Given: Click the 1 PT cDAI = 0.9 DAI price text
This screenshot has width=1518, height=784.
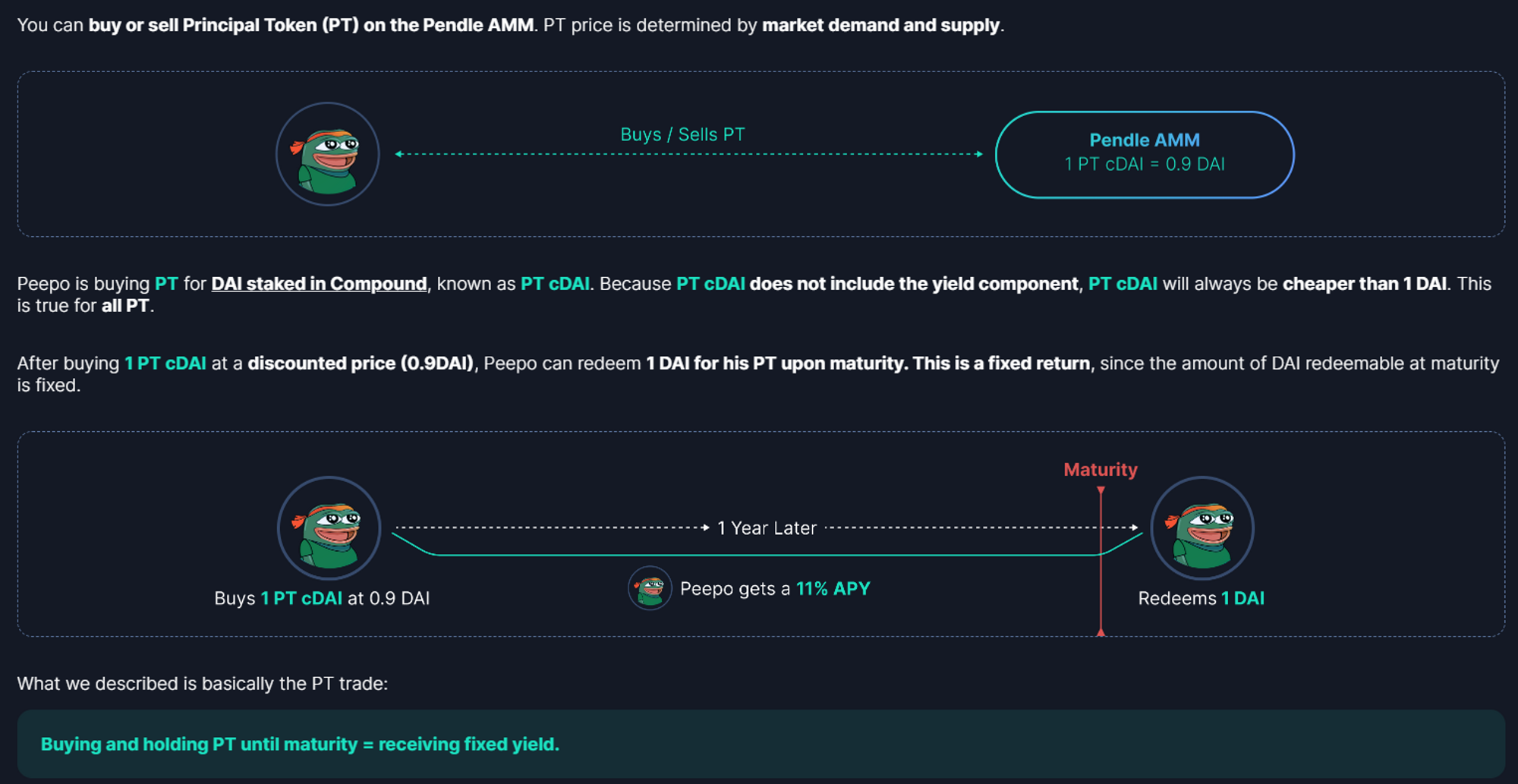Looking at the screenshot, I should [x=1144, y=165].
